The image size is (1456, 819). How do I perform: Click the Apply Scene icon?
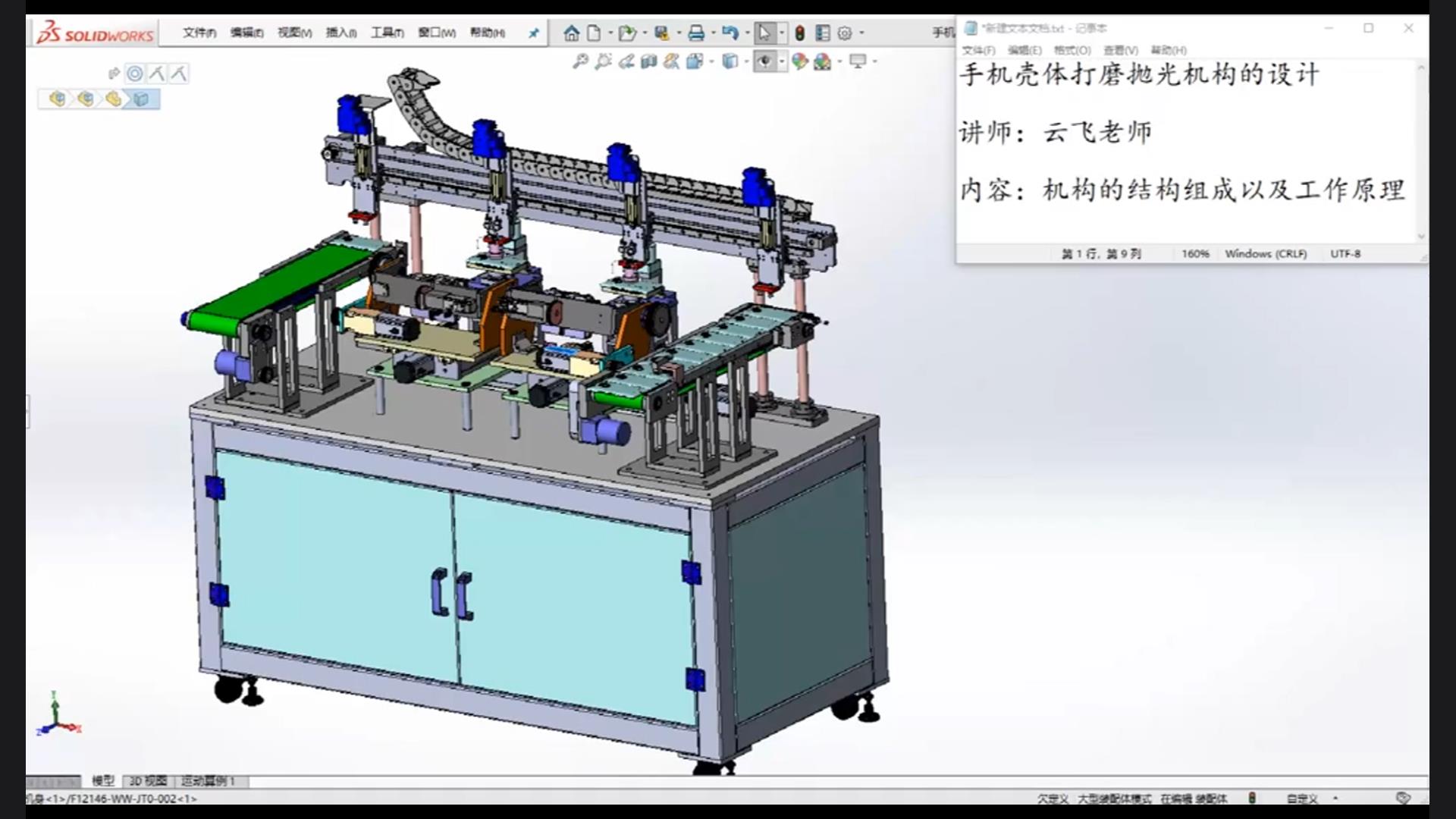pyautogui.click(x=822, y=61)
